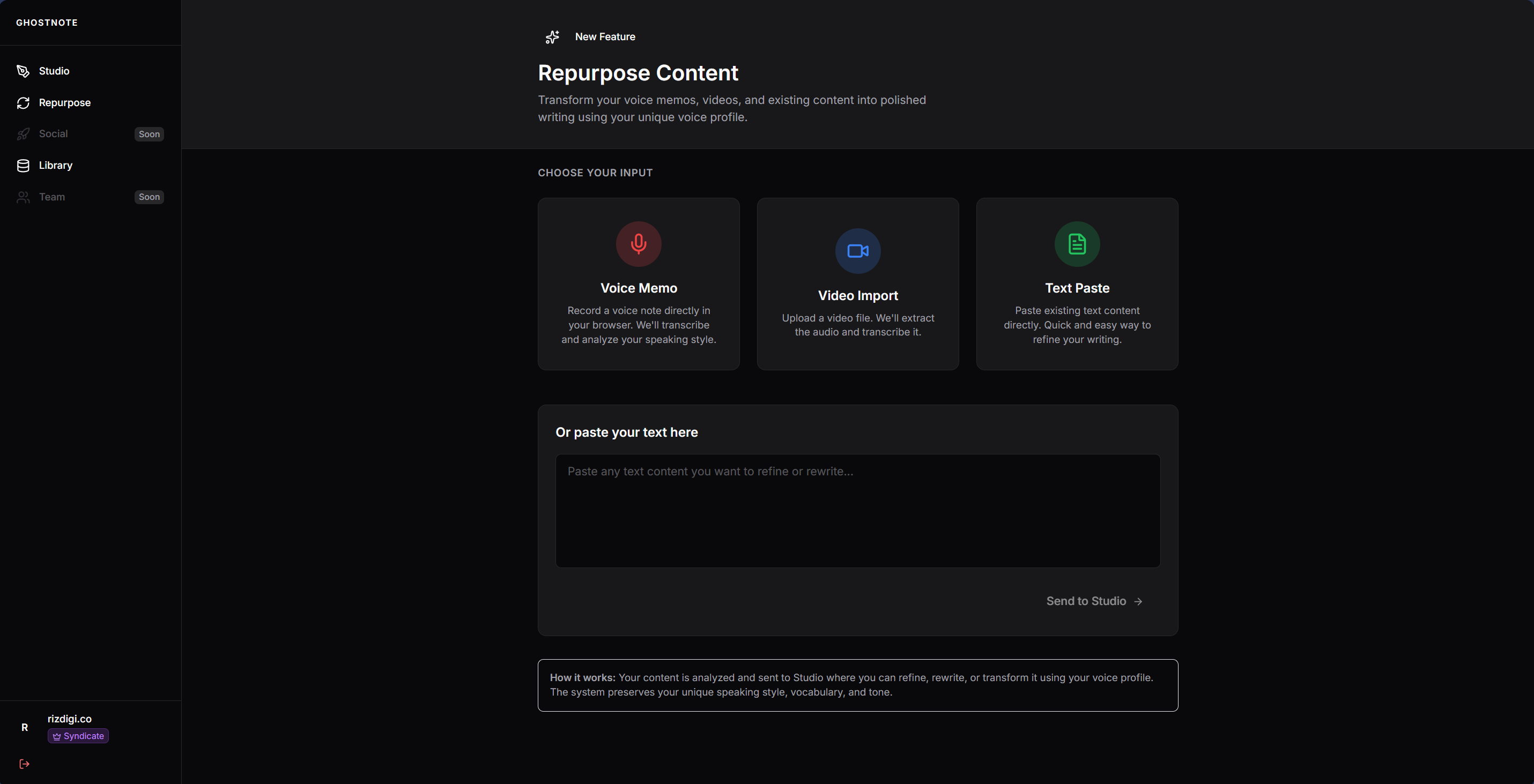The height and width of the screenshot is (784, 1534).
Task: Open the Social rocket icon
Action: 23,134
